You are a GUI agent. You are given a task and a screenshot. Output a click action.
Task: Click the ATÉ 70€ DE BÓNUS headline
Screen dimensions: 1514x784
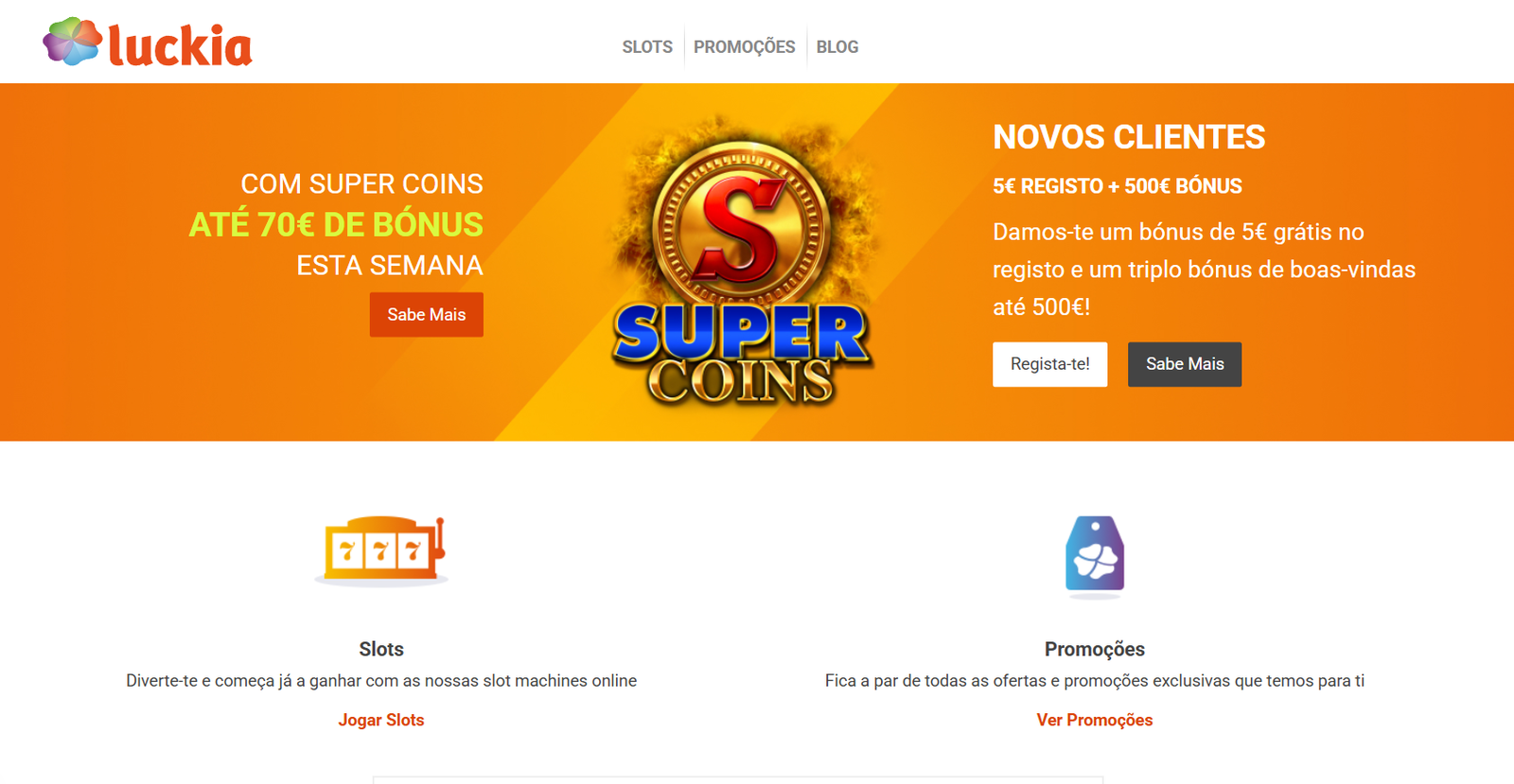pos(336,224)
